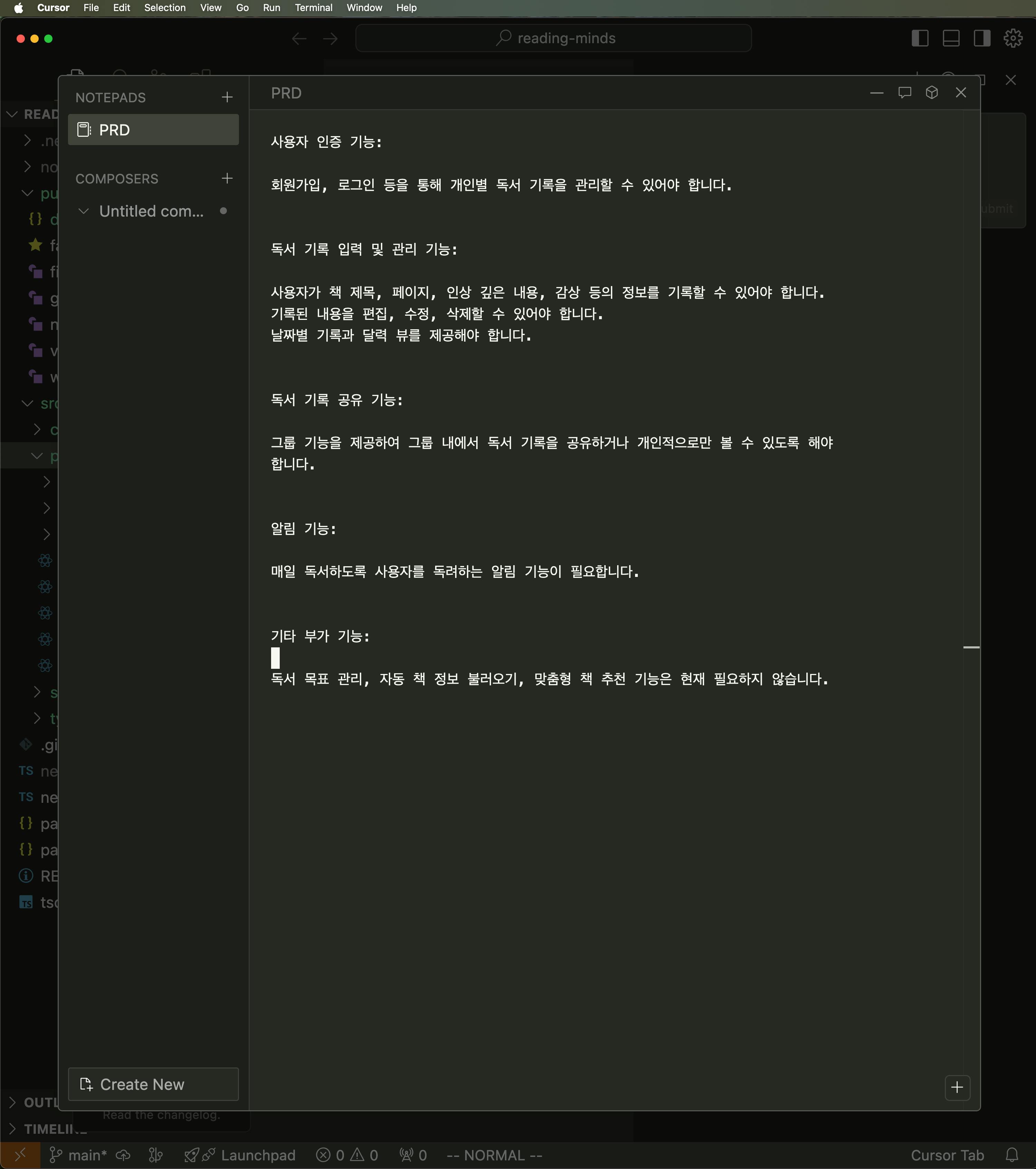The height and width of the screenshot is (1169, 1036).
Task: Open the Selection menu
Action: click(165, 8)
